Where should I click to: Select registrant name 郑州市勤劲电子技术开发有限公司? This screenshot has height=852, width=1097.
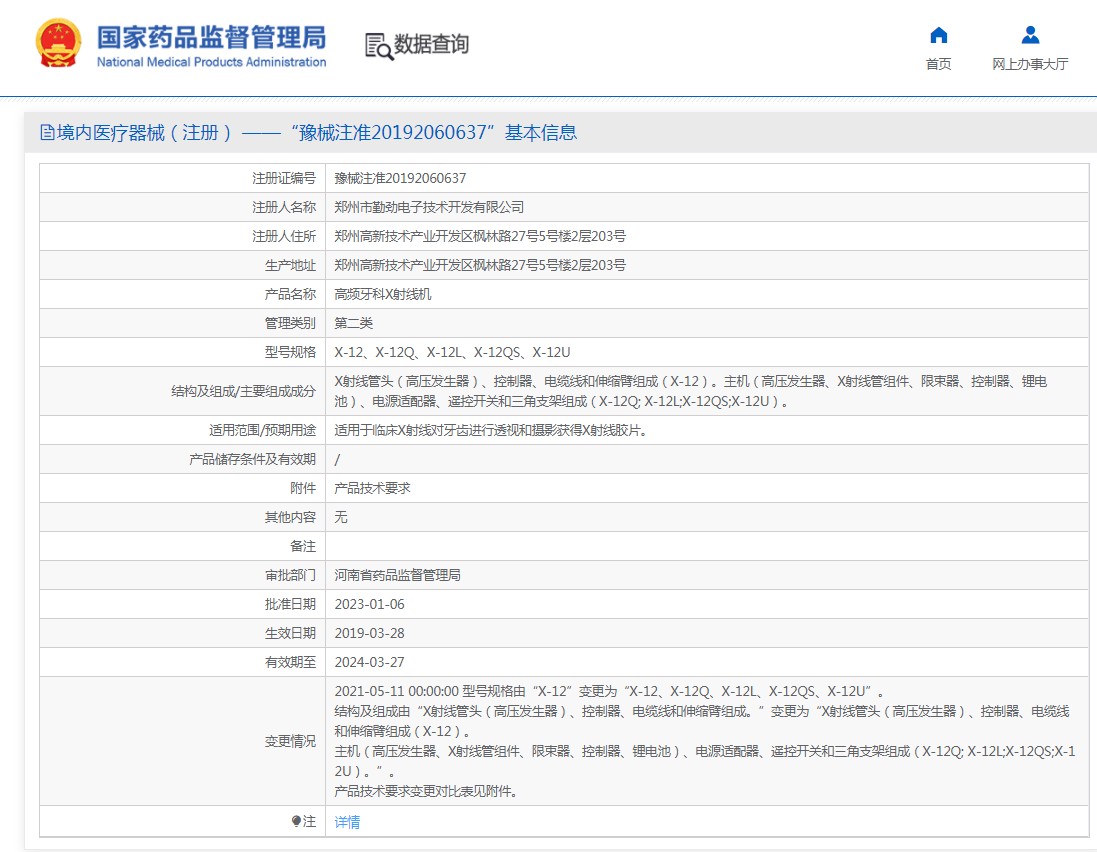pos(429,207)
